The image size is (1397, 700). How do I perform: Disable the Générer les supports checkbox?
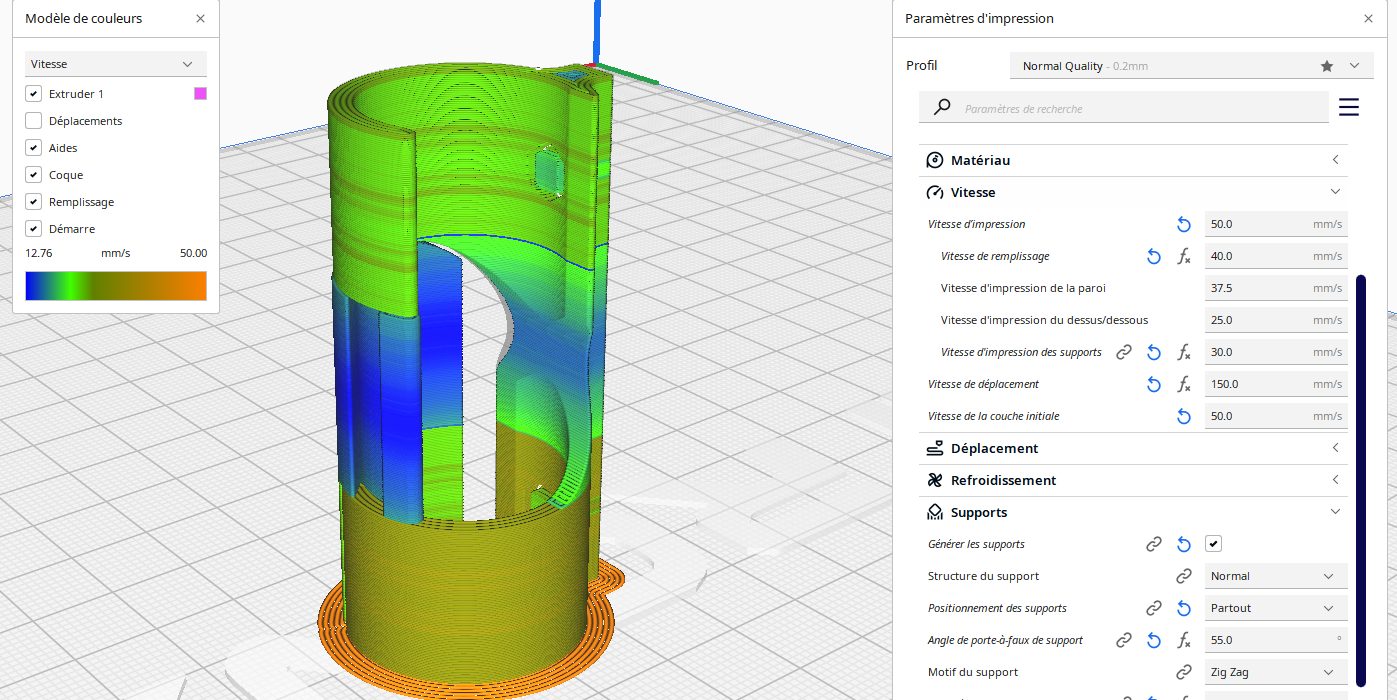[1214, 544]
